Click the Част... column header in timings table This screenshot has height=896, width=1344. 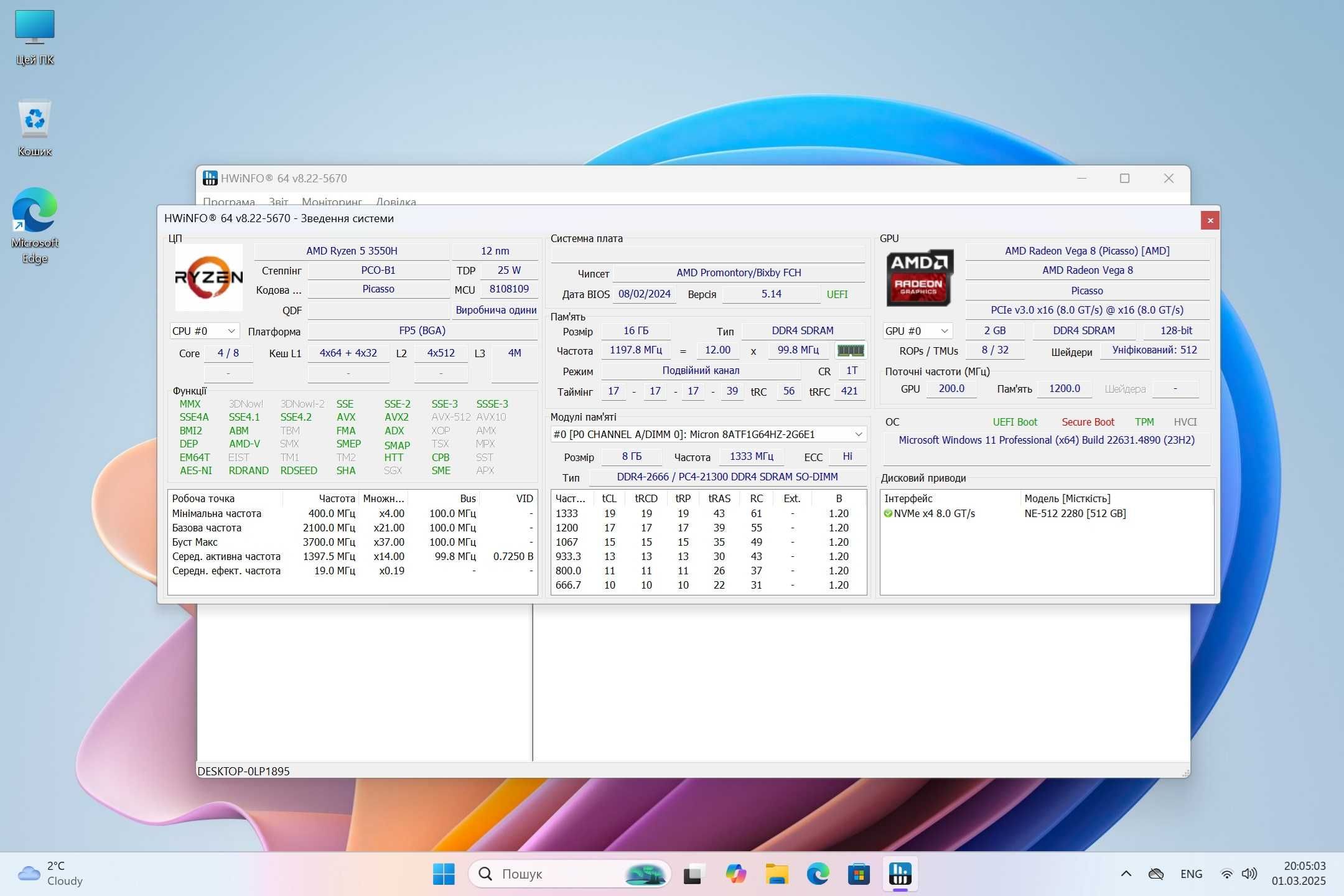572,498
